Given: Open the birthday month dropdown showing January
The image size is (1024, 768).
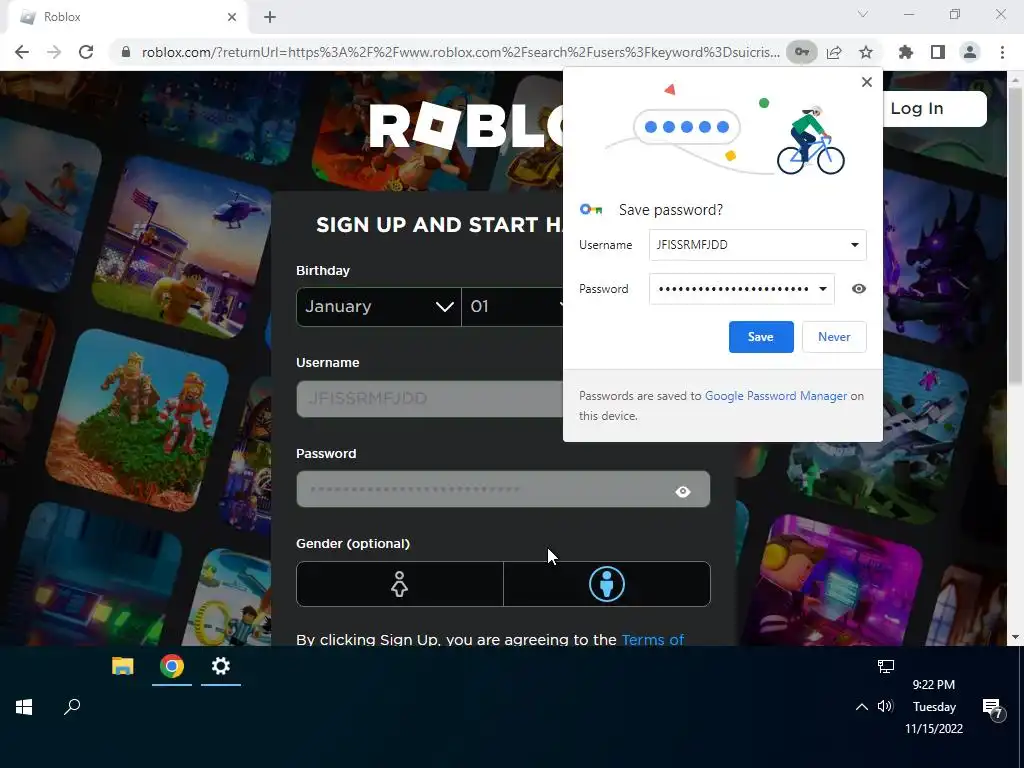Looking at the screenshot, I should pyautogui.click(x=379, y=306).
